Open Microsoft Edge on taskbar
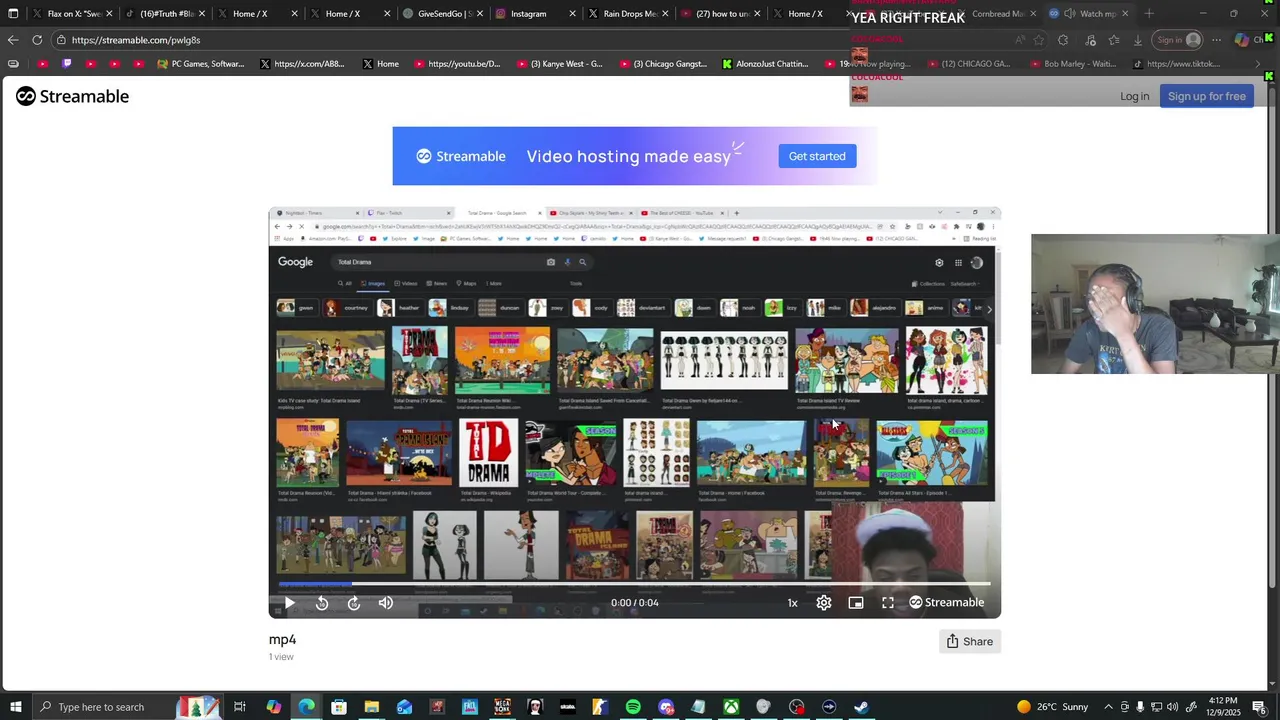1280x720 pixels. point(306,707)
